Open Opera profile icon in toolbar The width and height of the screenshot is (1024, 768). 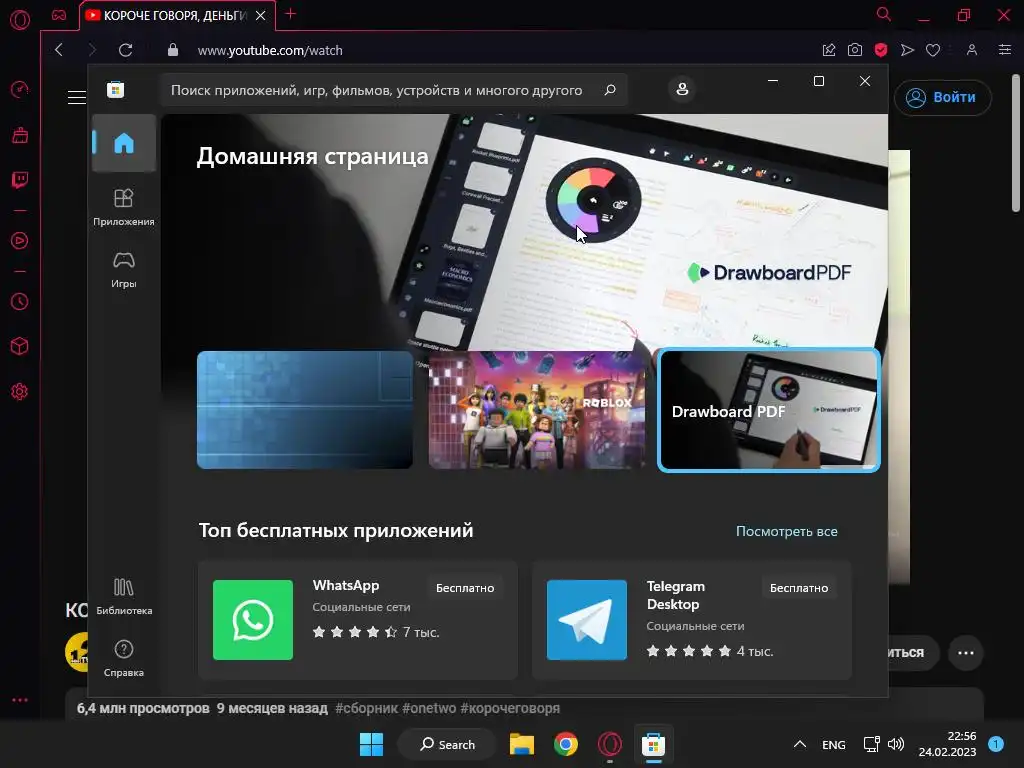click(972, 50)
